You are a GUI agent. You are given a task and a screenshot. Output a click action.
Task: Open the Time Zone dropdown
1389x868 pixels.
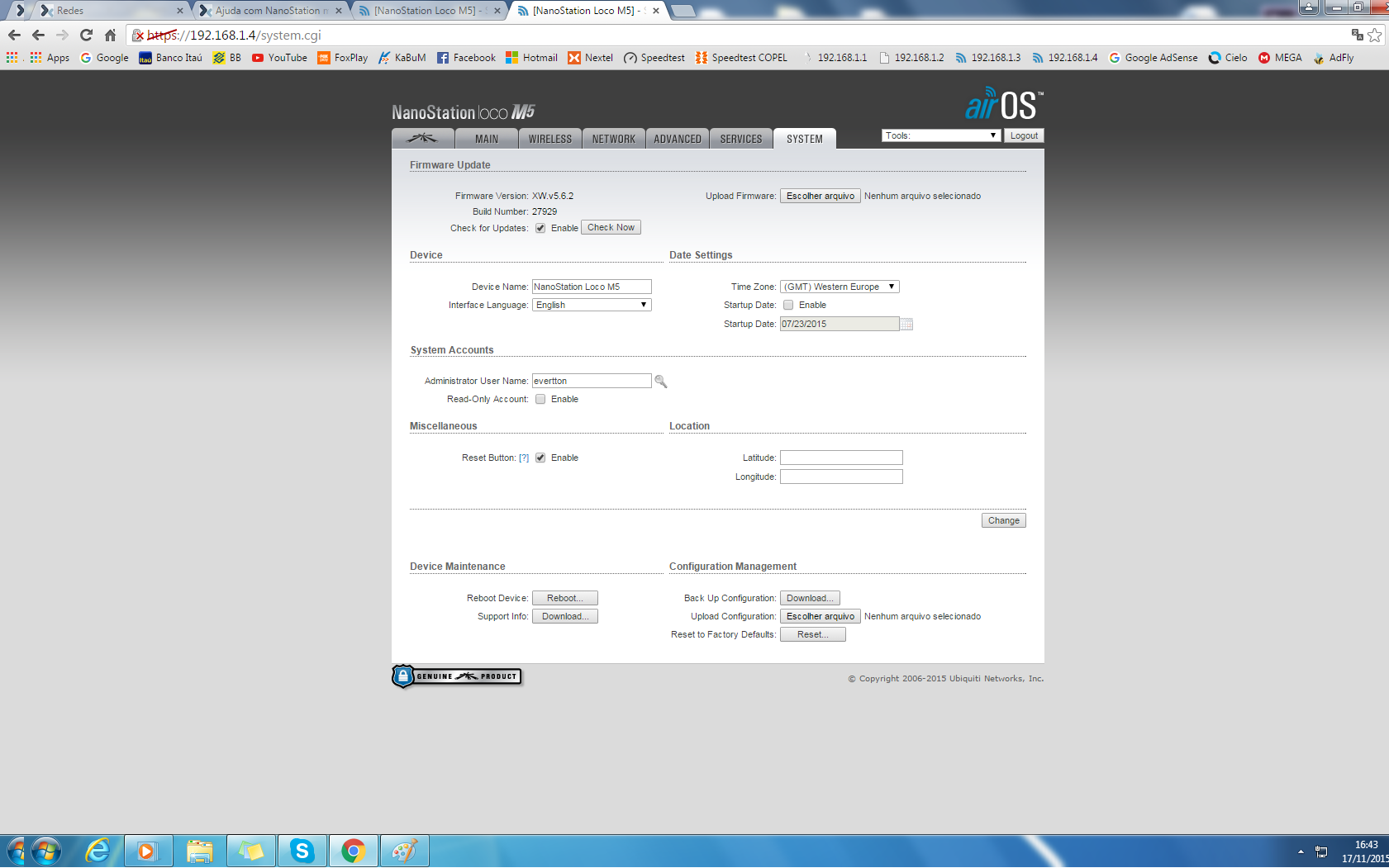pyautogui.click(x=840, y=287)
